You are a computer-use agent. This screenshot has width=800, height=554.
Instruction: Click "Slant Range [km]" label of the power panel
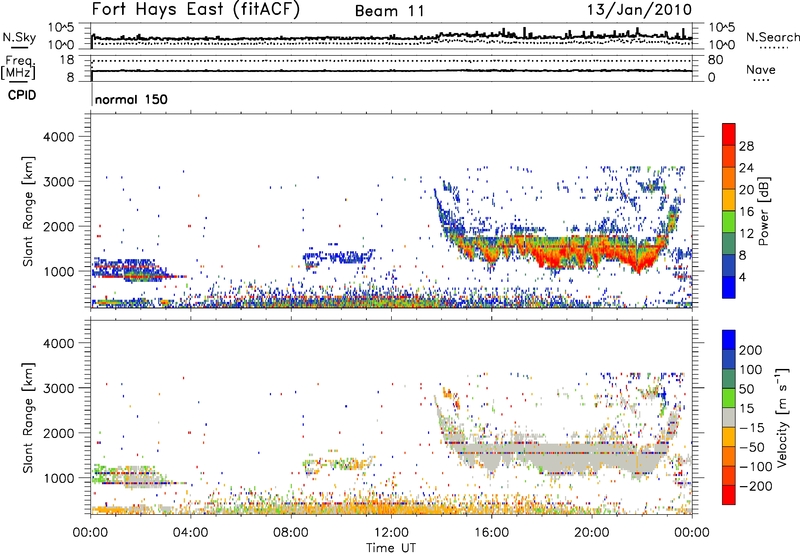click(28, 211)
